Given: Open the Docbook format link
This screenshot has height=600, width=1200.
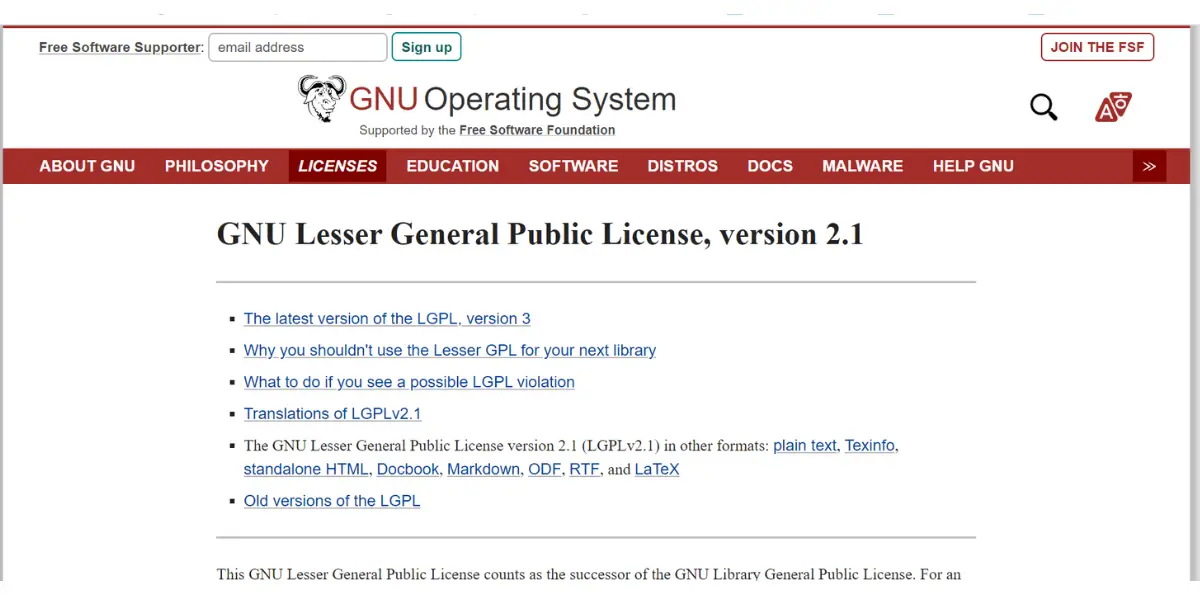Looking at the screenshot, I should pos(408,469).
